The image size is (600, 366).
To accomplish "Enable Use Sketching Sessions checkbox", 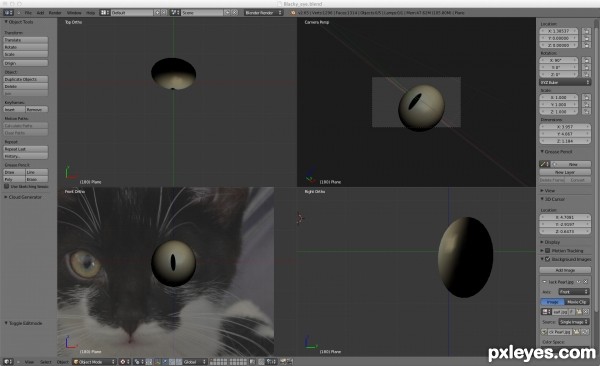I will 7,186.
